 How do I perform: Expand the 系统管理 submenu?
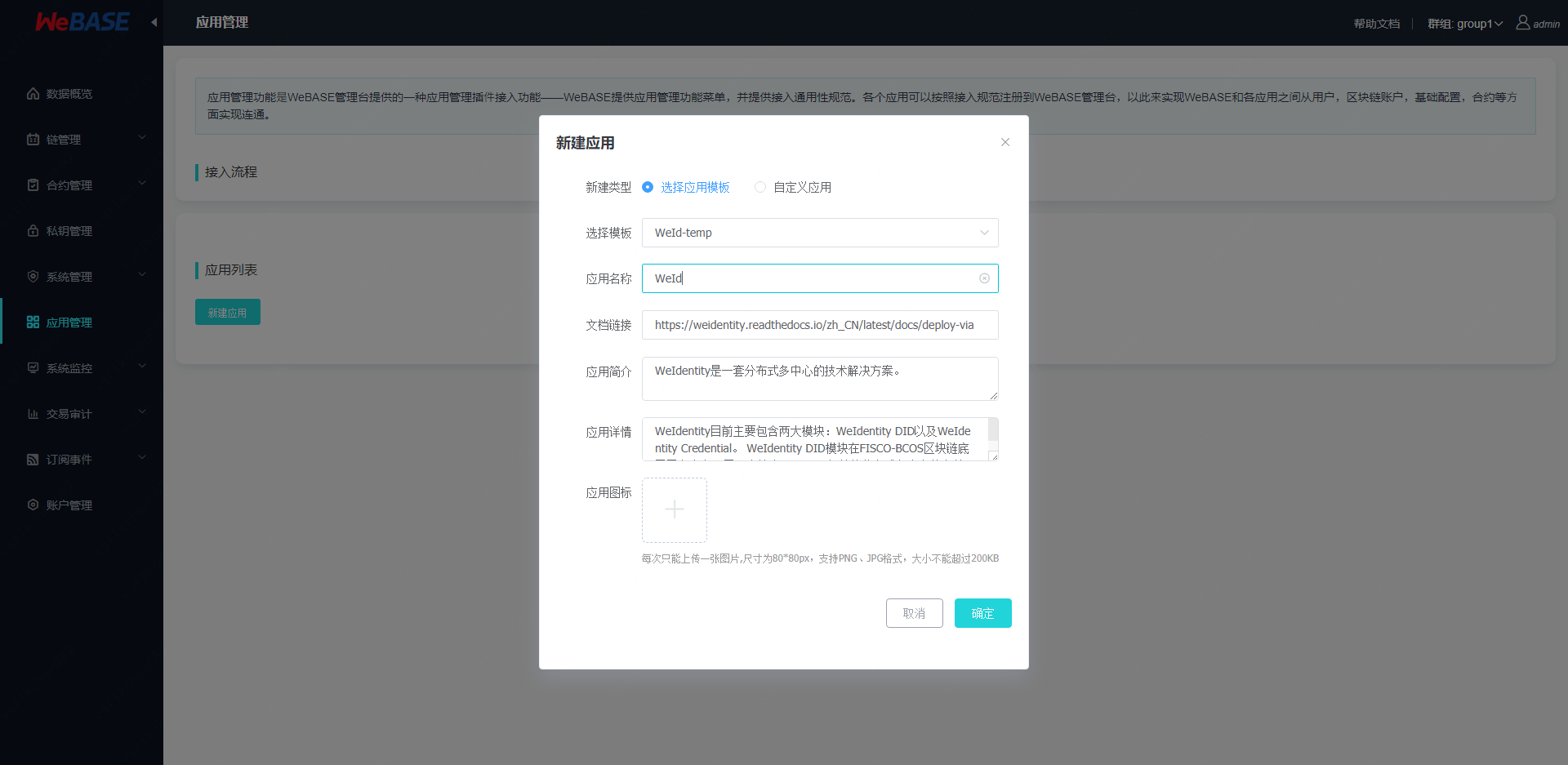point(69,276)
